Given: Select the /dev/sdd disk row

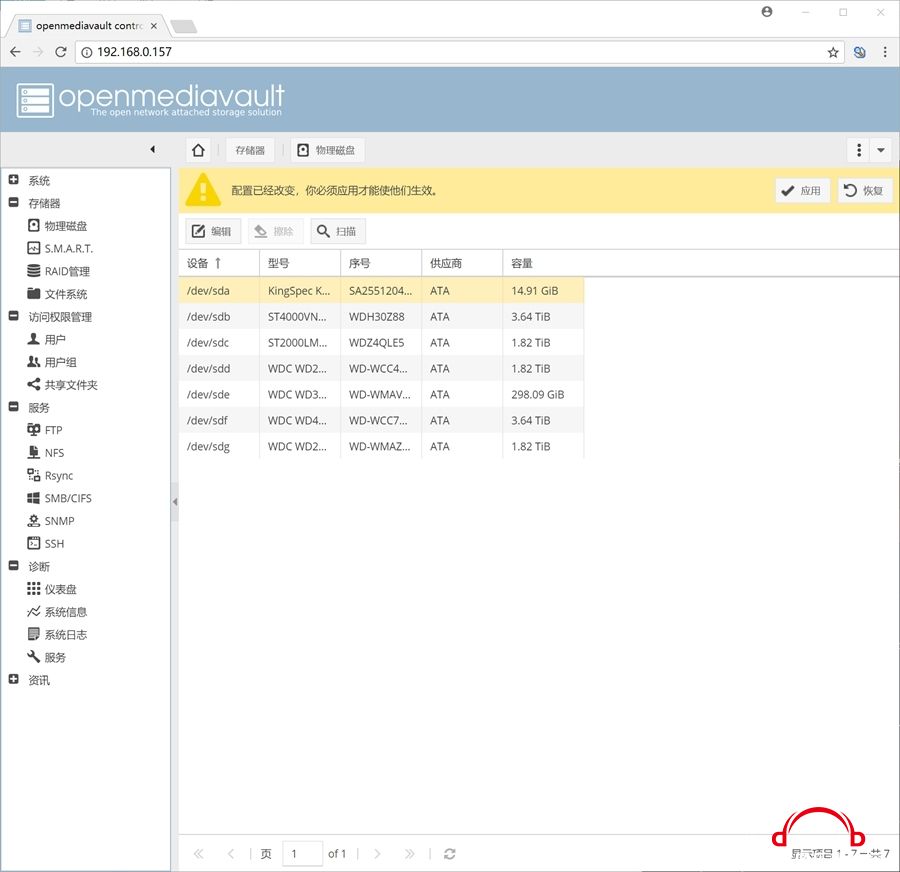Looking at the screenshot, I should pos(381,369).
